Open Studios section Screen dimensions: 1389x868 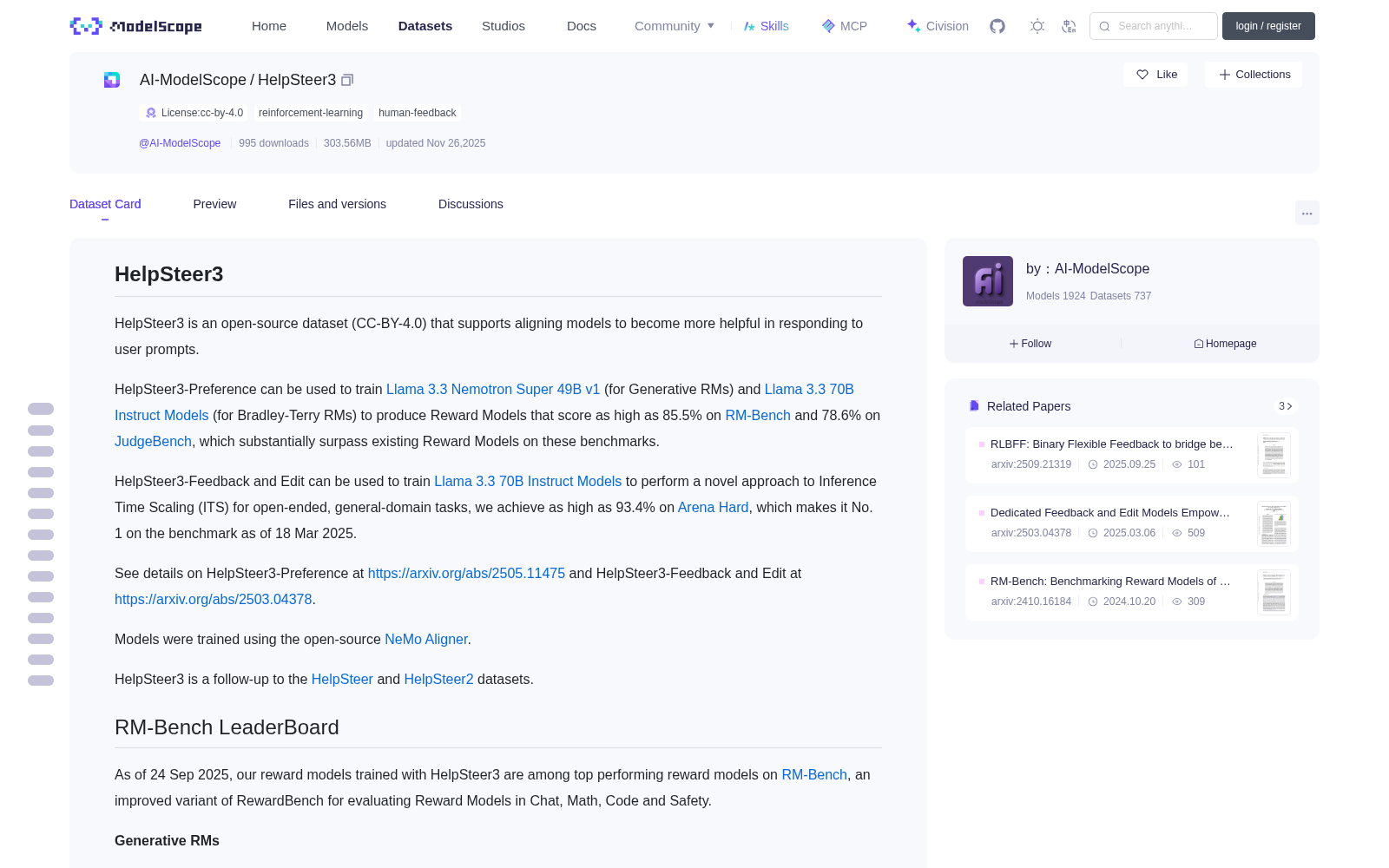504,26
